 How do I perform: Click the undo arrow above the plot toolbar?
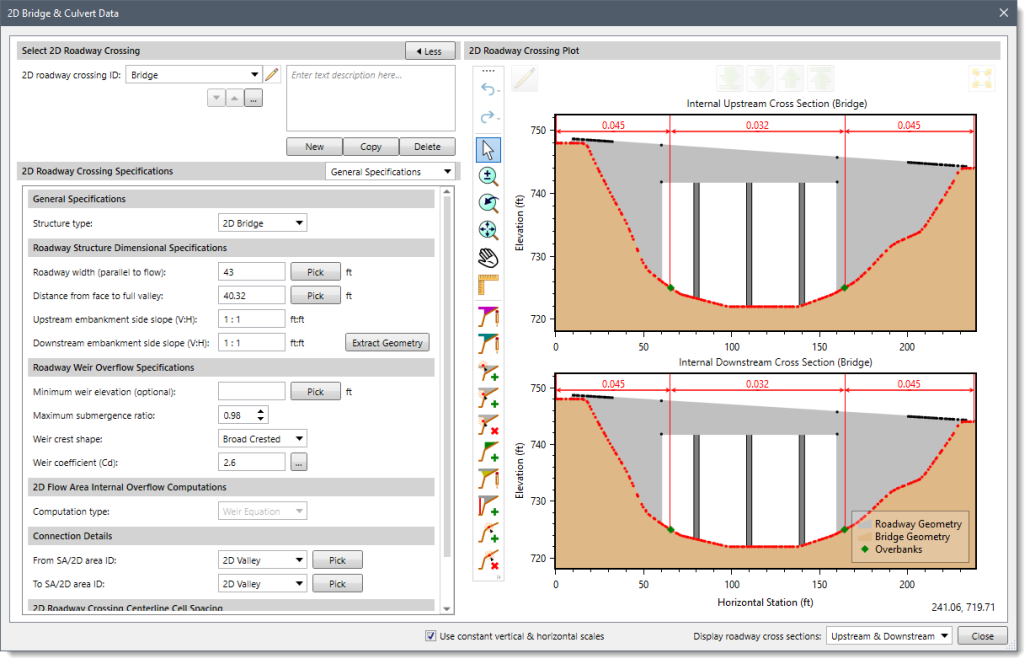(x=488, y=89)
